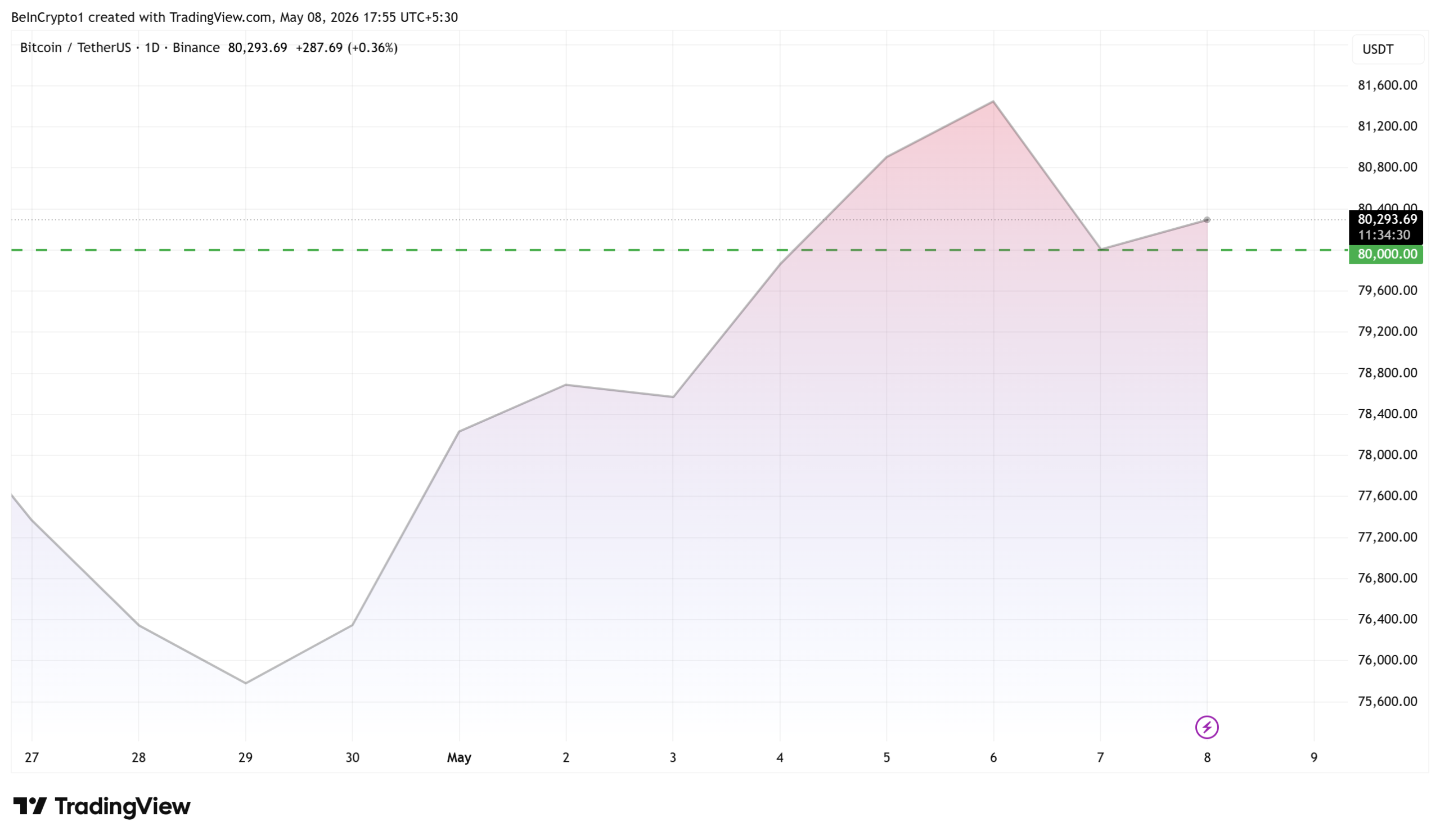The width and height of the screenshot is (1440, 840).
Task: Click the TradingView logo at bottom left
Action: pos(102,806)
